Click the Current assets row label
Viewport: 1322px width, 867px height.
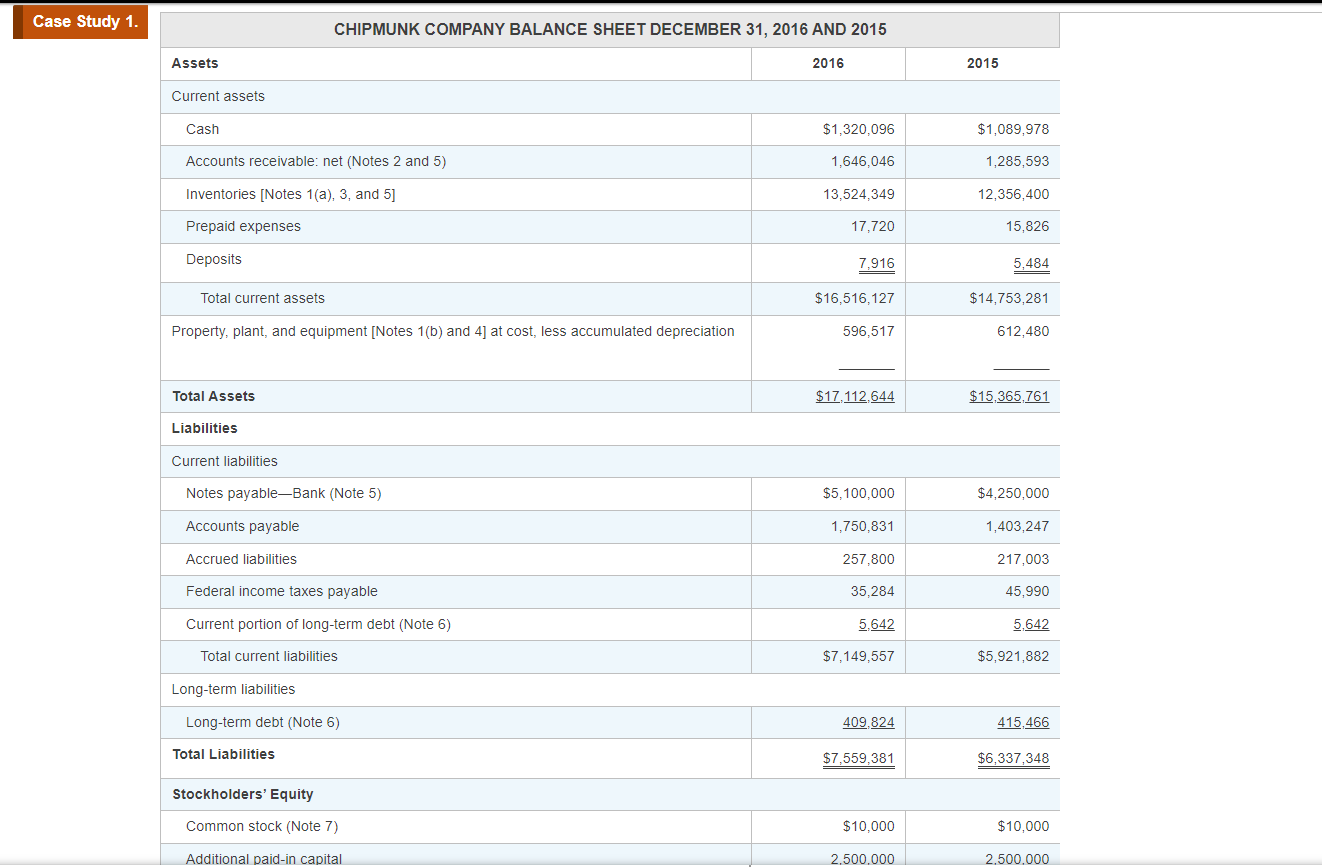pos(217,96)
